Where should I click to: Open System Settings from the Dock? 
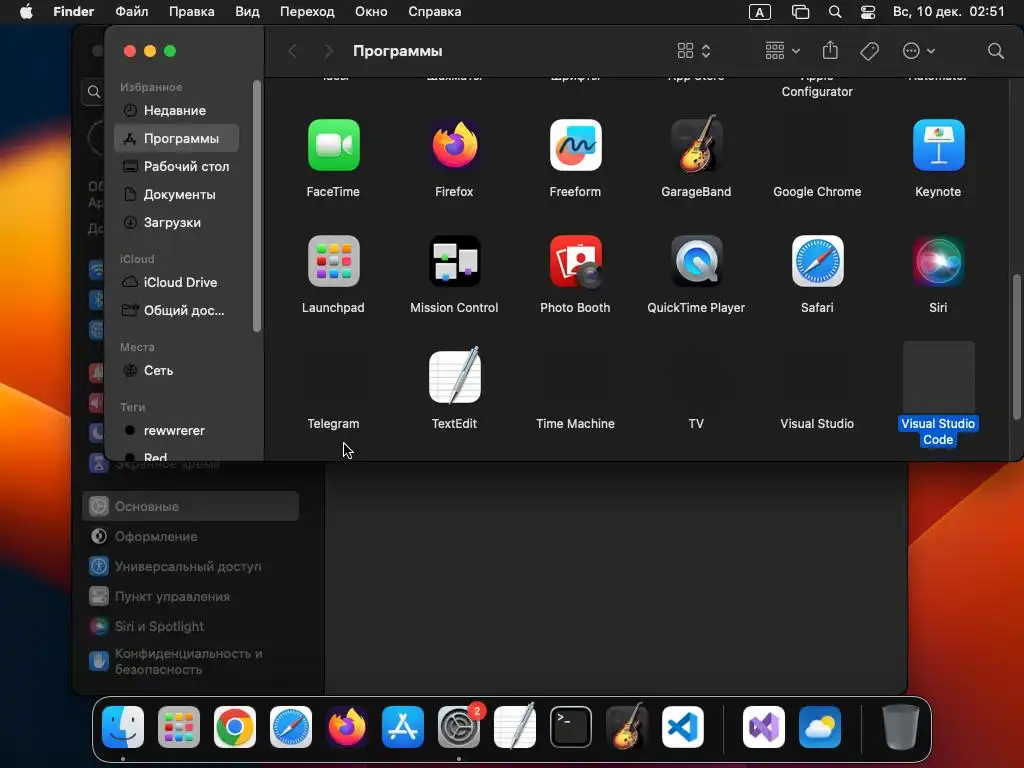458,727
